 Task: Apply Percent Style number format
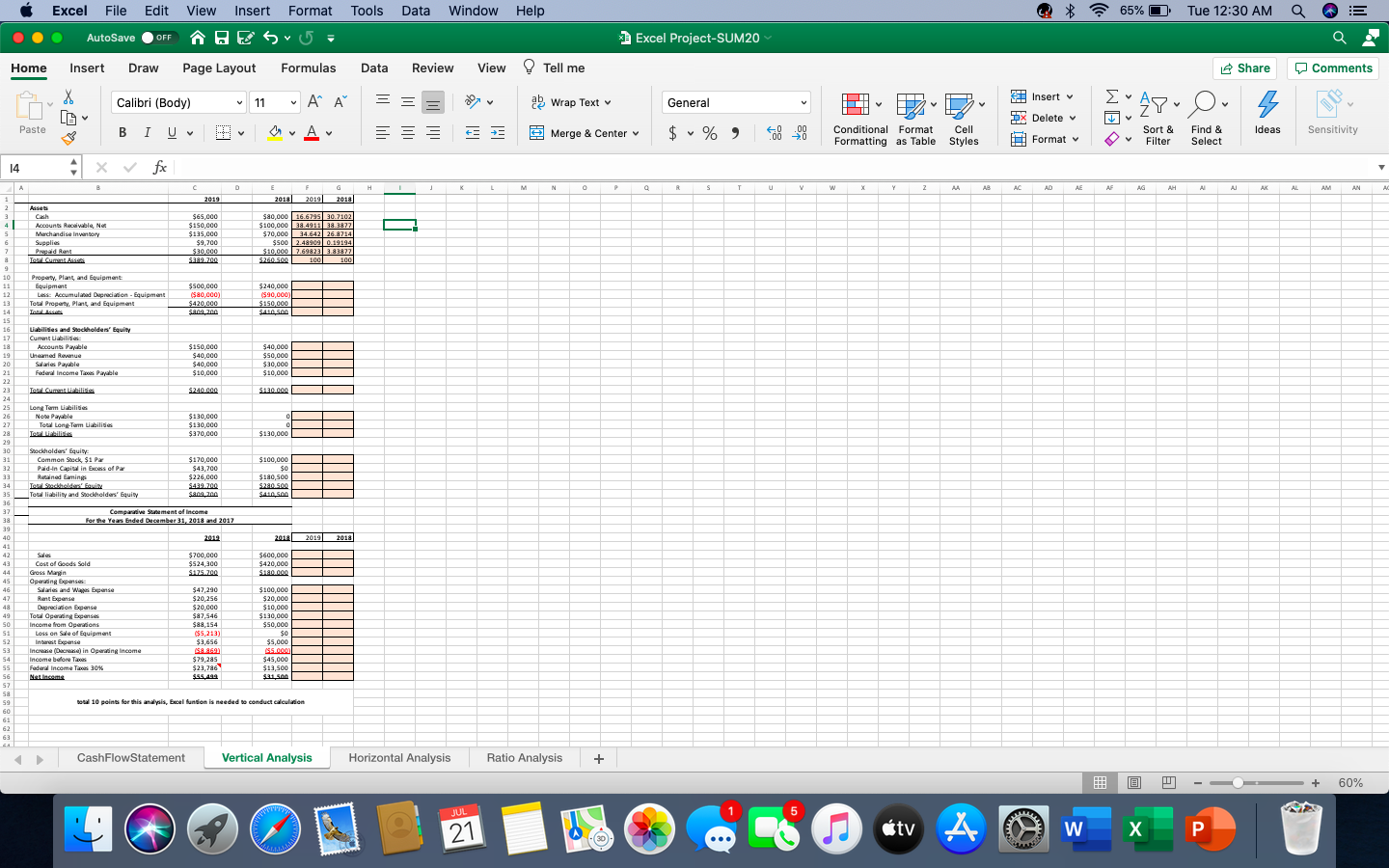click(710, 133)
